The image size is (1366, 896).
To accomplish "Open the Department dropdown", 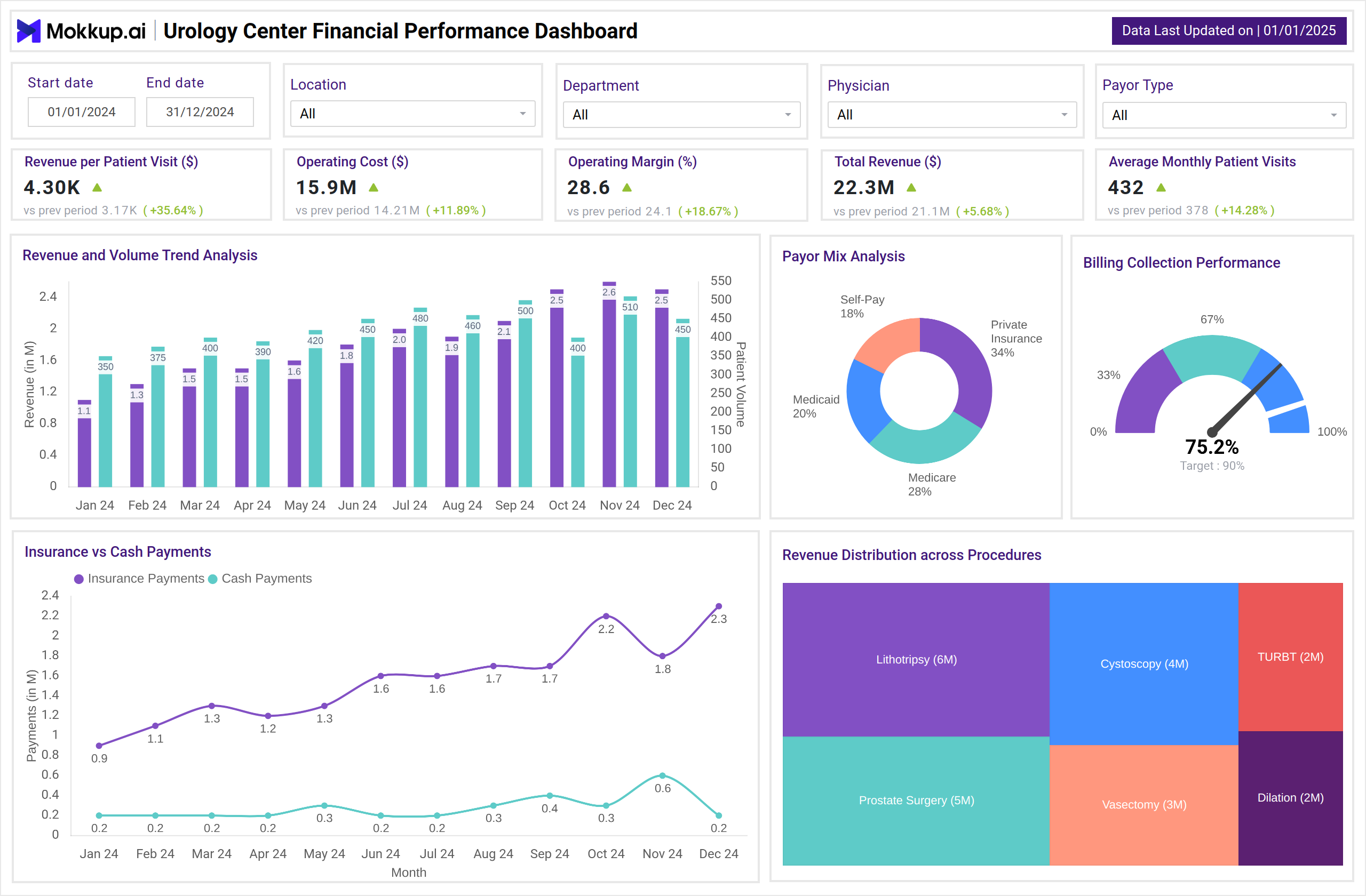I will pyautogui.click(x=681, y=115).
